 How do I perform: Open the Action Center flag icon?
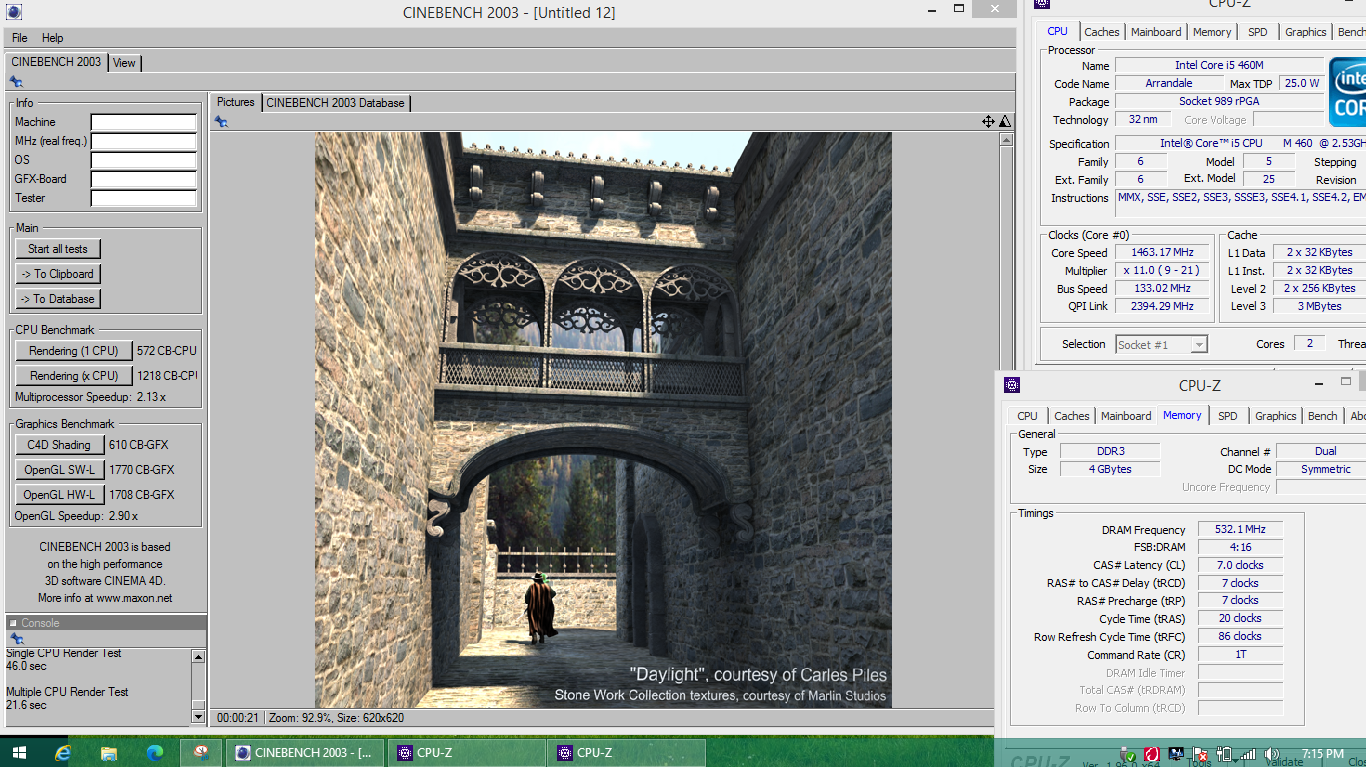point(1200,754)
